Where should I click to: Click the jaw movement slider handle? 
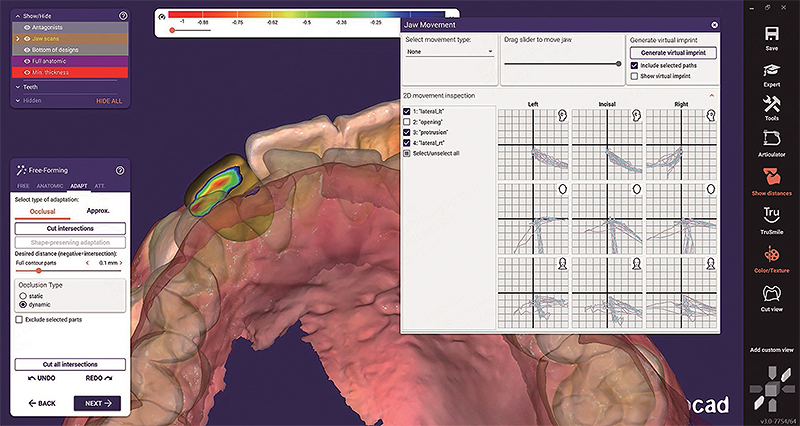[618, 63]
